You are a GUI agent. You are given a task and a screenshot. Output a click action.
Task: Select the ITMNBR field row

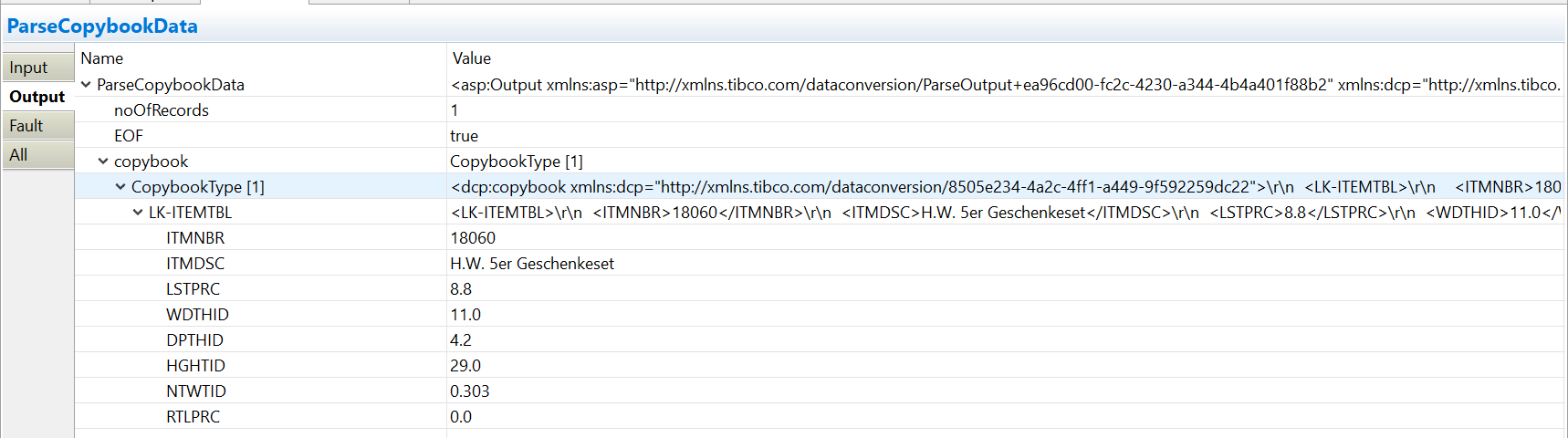coord(820,238)
